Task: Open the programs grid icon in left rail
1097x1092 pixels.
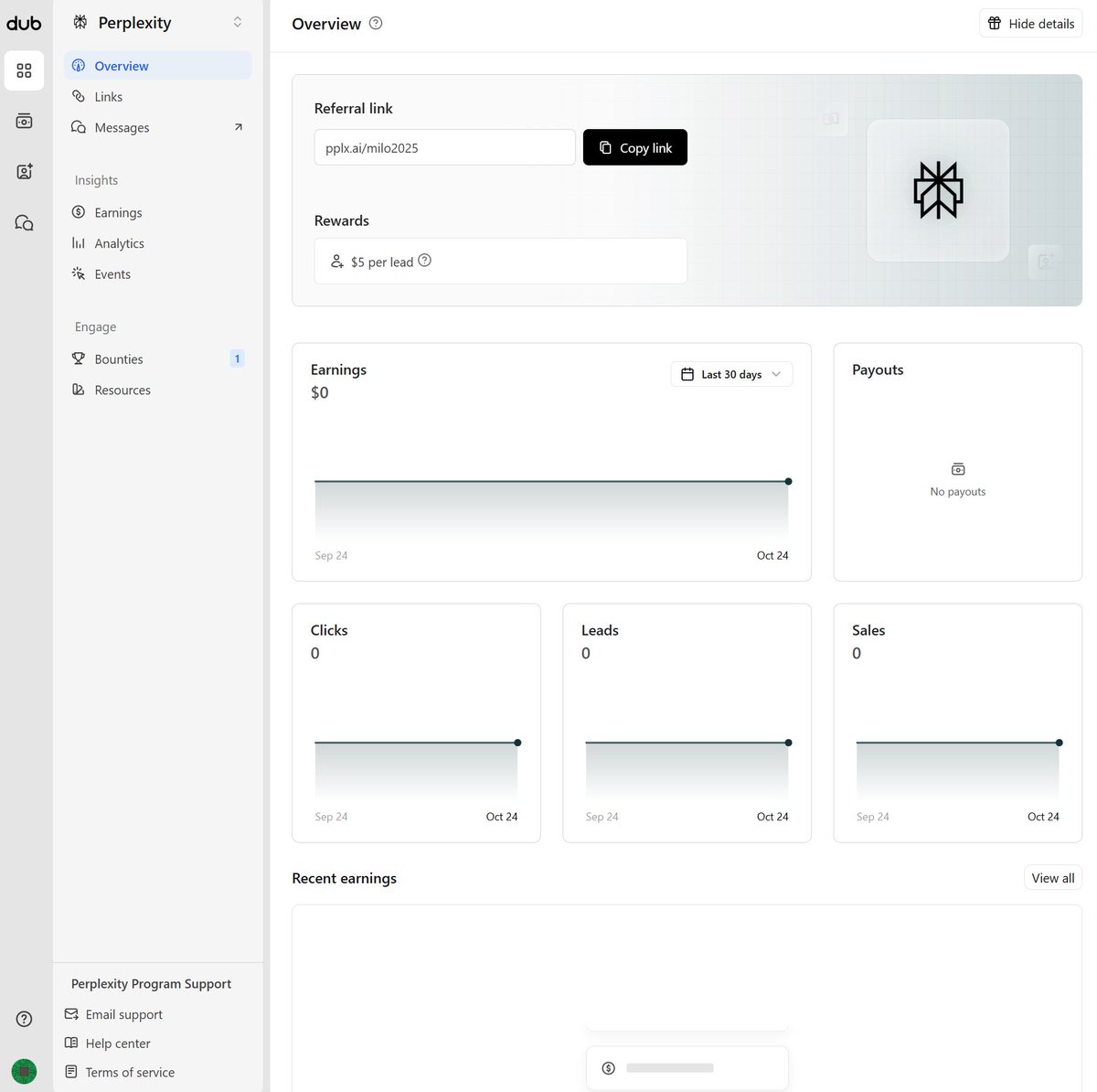Action: point(24,70)
